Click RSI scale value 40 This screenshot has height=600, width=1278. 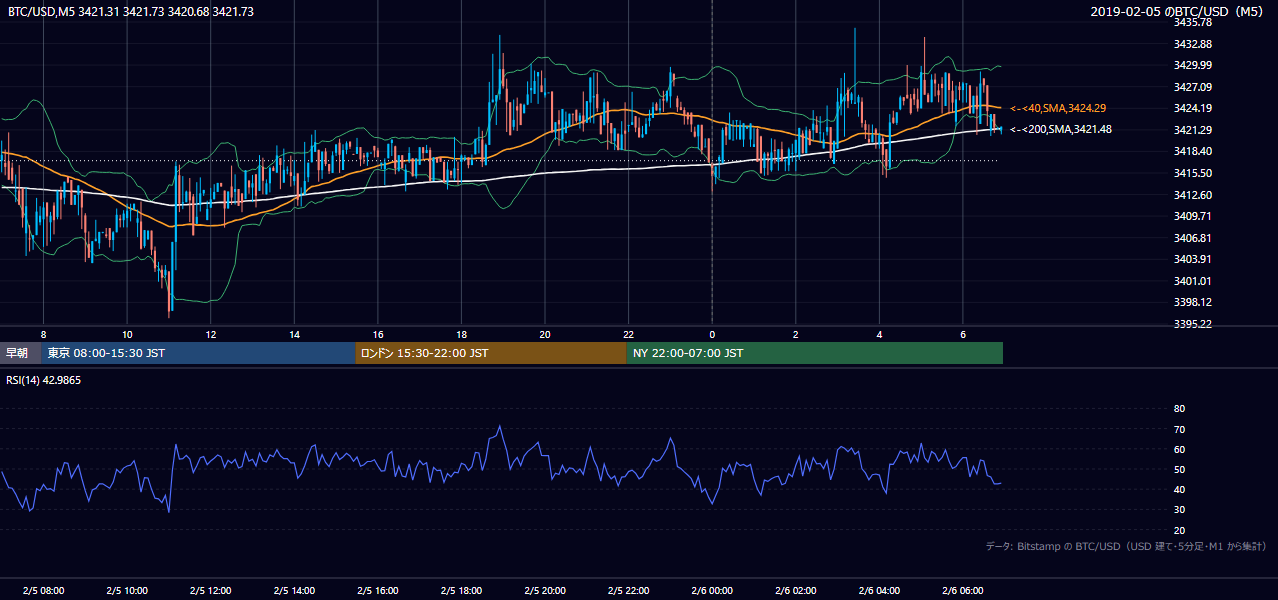(x=1179, y=489)
